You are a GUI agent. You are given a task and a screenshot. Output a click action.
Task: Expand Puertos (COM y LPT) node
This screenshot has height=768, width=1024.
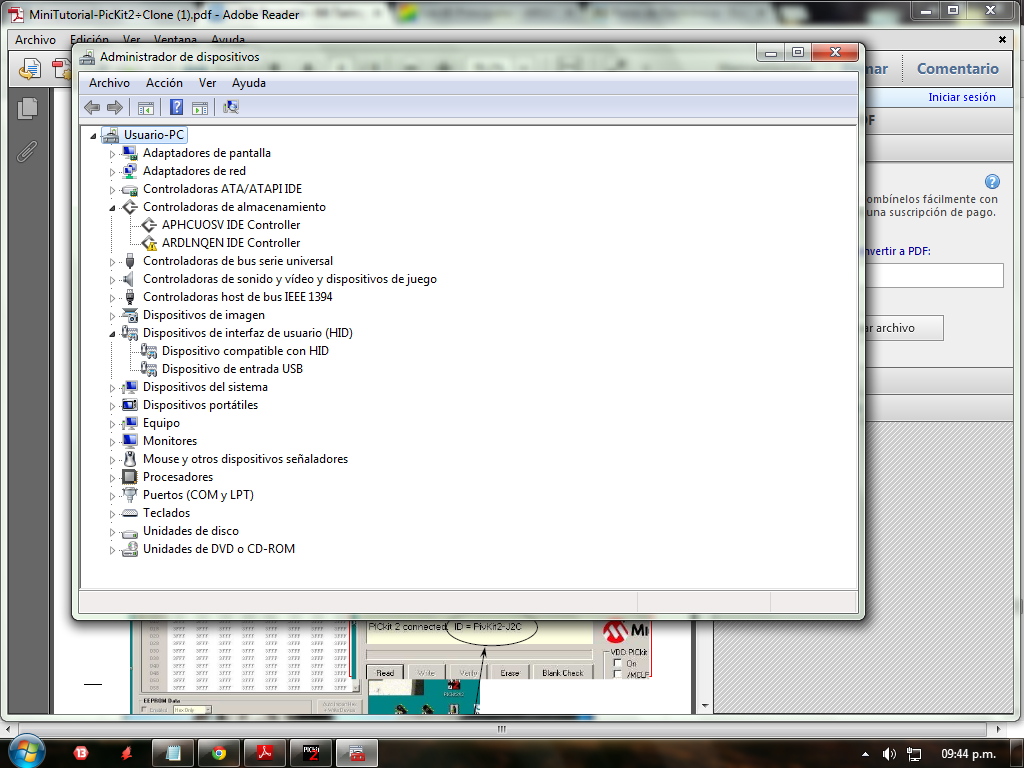tap(112, 496)
